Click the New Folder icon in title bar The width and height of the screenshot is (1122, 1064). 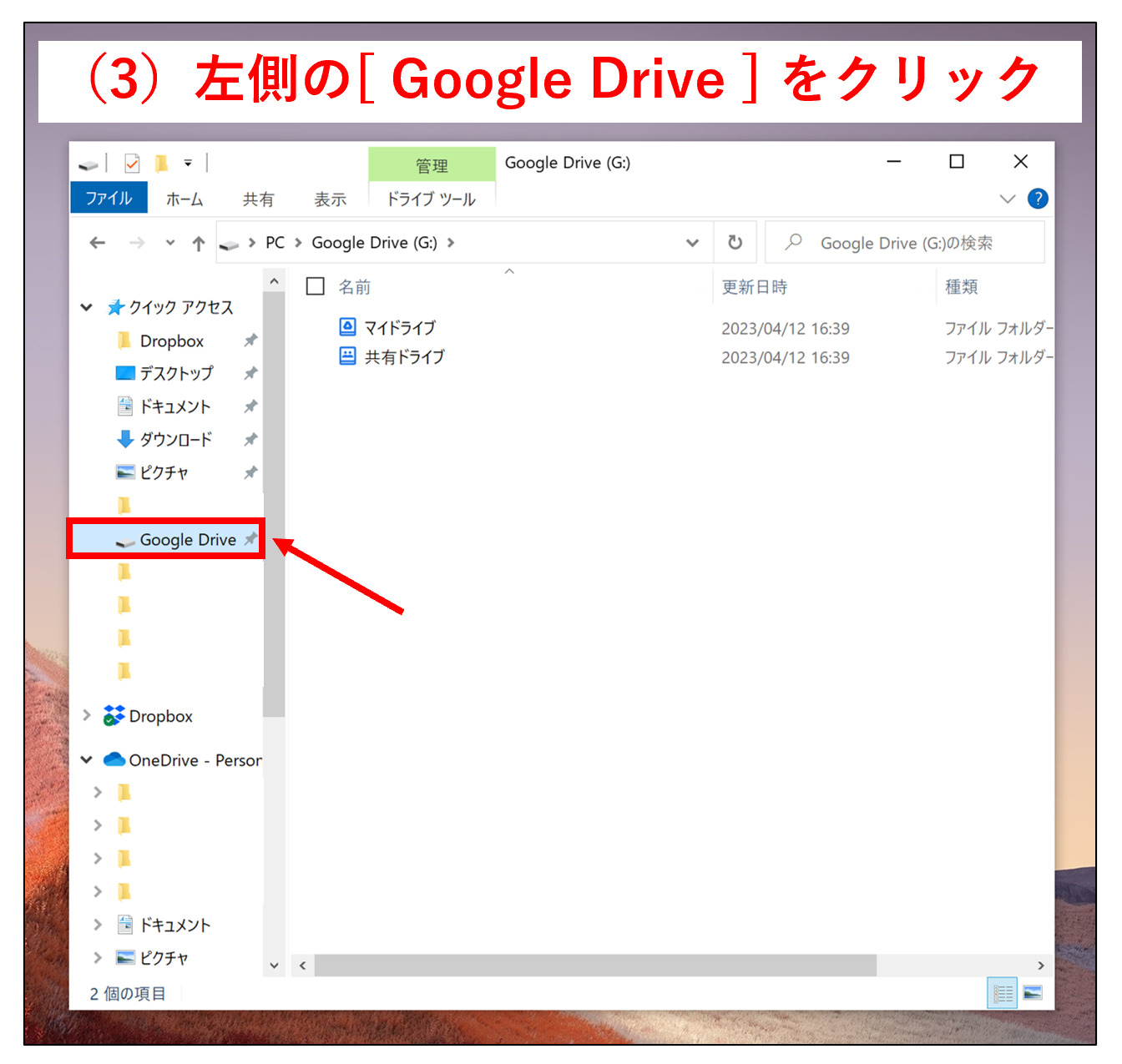pyautogui.click(x=161, y=163)
